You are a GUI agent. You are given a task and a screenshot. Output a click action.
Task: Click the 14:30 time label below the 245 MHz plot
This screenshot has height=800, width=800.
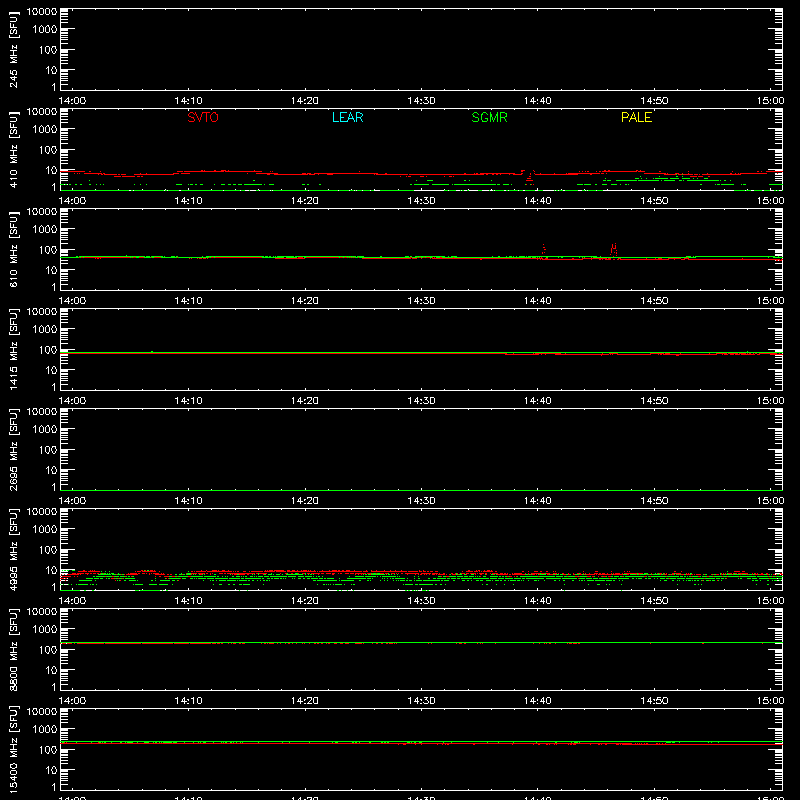pyautogui.click(x=421, y=101)
